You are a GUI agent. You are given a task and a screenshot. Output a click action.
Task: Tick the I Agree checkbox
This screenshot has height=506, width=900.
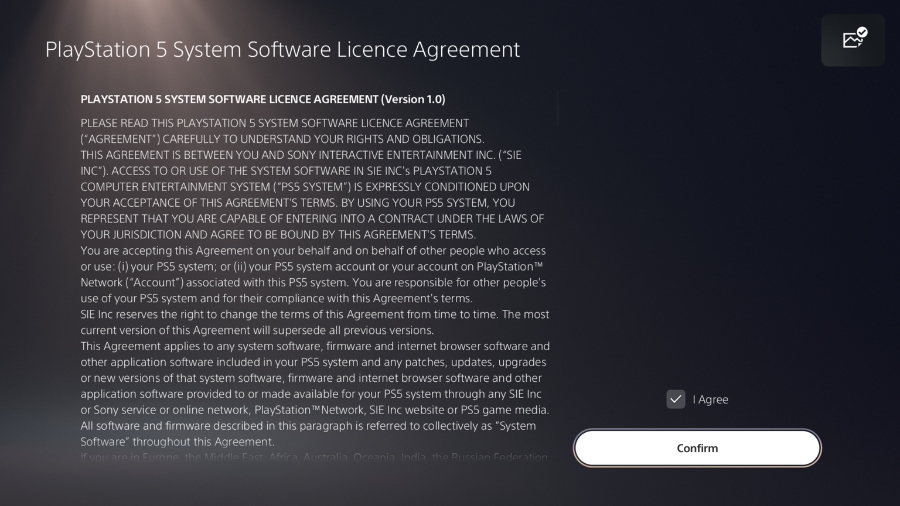click(x=676, y=399)
